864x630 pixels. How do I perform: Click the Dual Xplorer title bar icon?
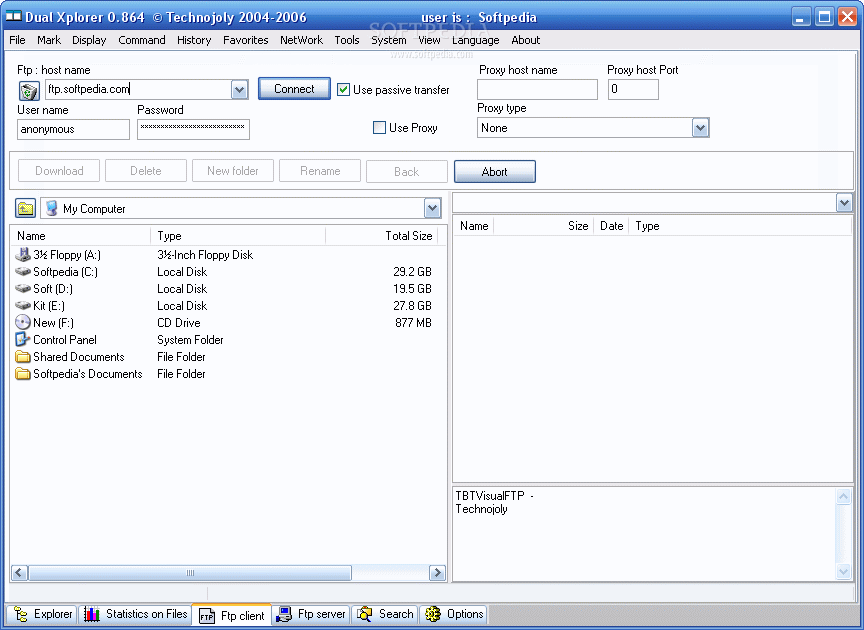pos(13,17)
